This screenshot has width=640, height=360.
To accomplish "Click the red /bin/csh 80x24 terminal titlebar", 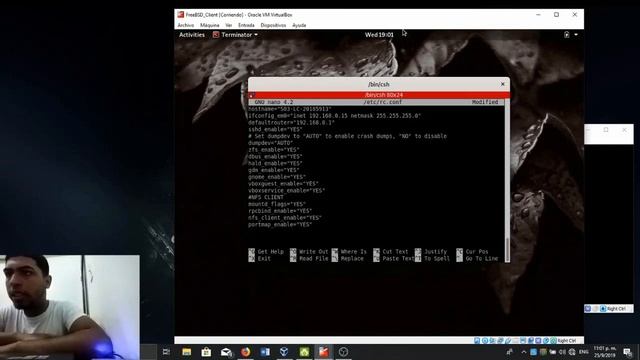I will 379,95.
